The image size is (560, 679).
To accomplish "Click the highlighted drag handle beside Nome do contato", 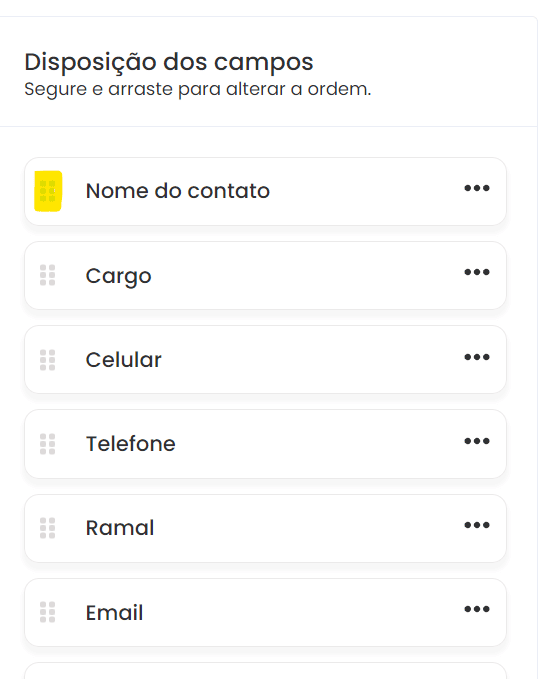I will click(x=48, y=191).
